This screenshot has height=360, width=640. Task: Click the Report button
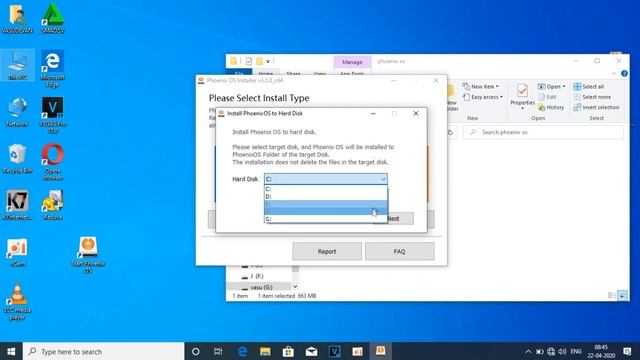pos(327,251)
